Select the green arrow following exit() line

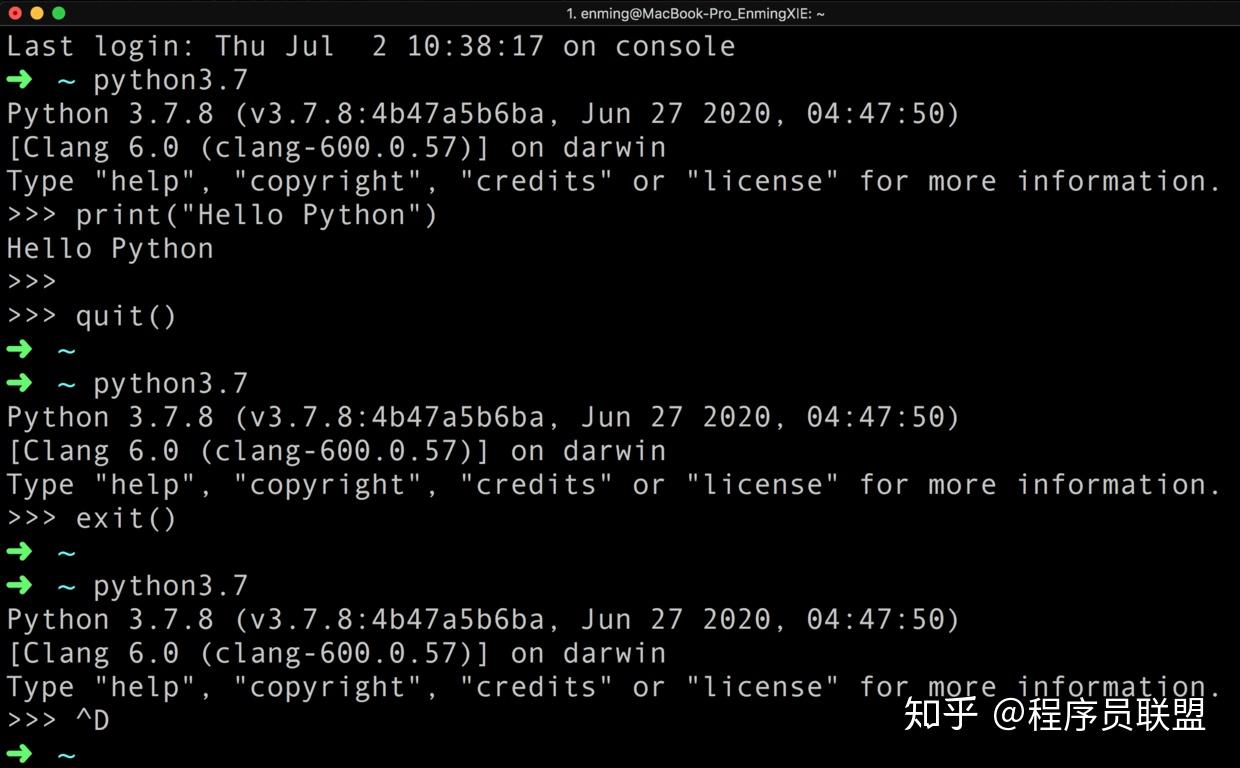(20, 552)
